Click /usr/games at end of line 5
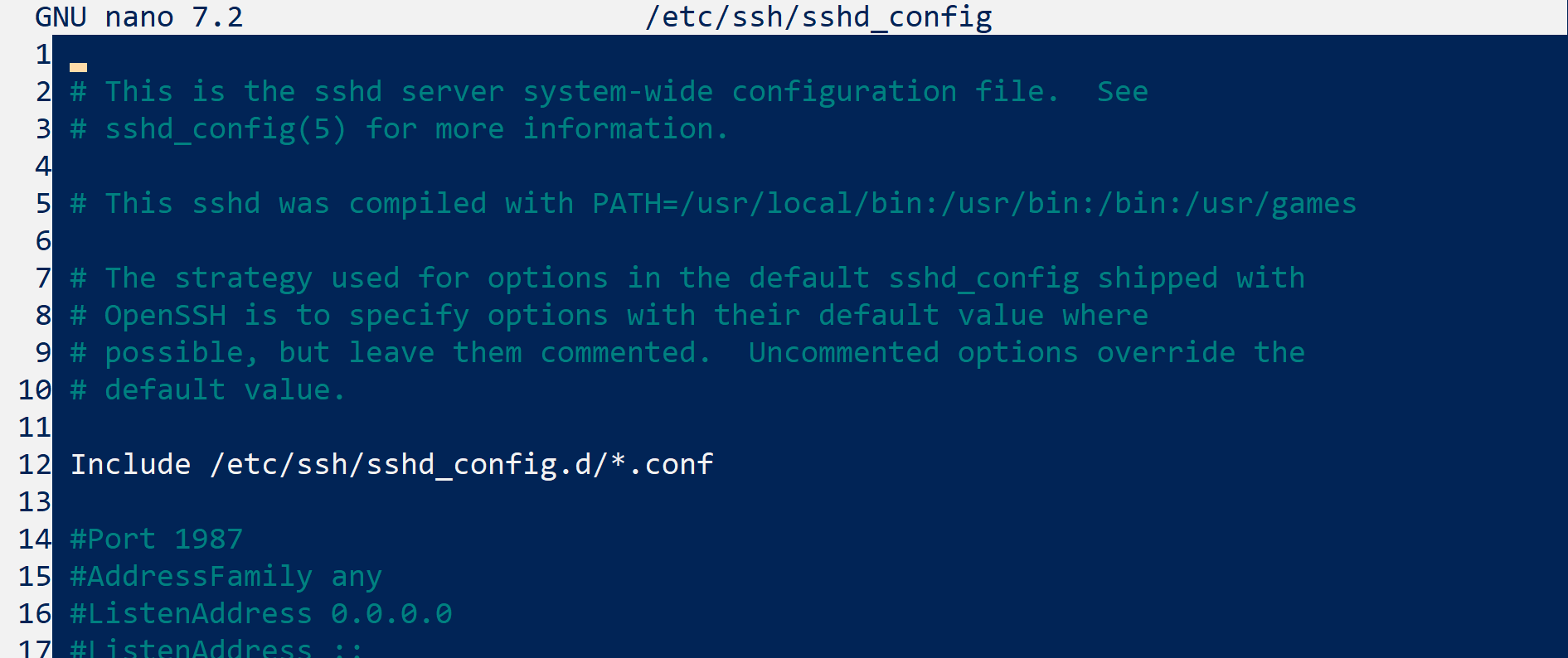This screenshot has height=658, width=1568. pos(1270,204)
